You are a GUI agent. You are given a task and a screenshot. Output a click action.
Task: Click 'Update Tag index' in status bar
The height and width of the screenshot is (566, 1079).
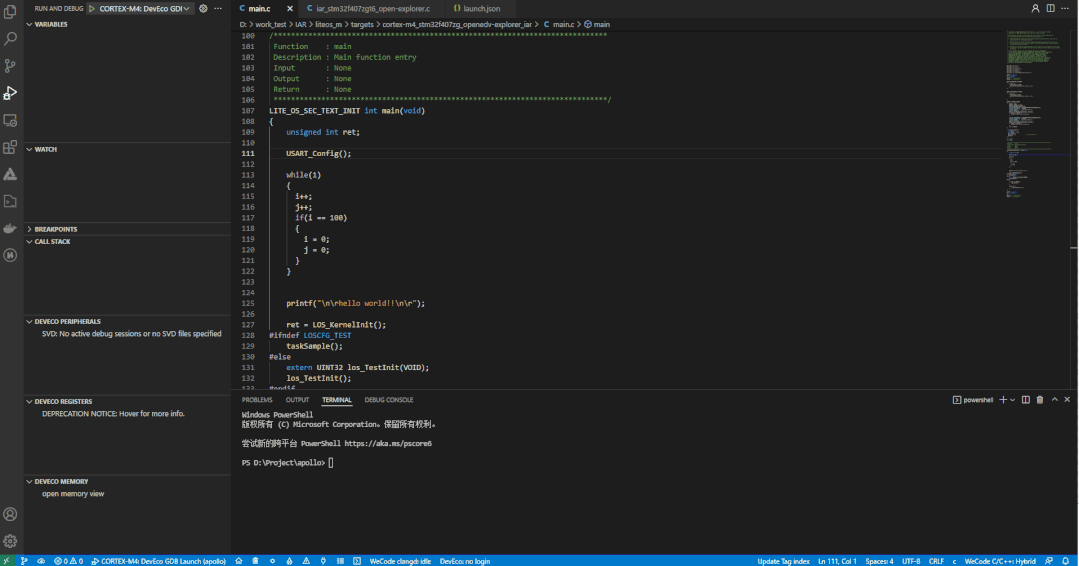(x=783, y=561)
